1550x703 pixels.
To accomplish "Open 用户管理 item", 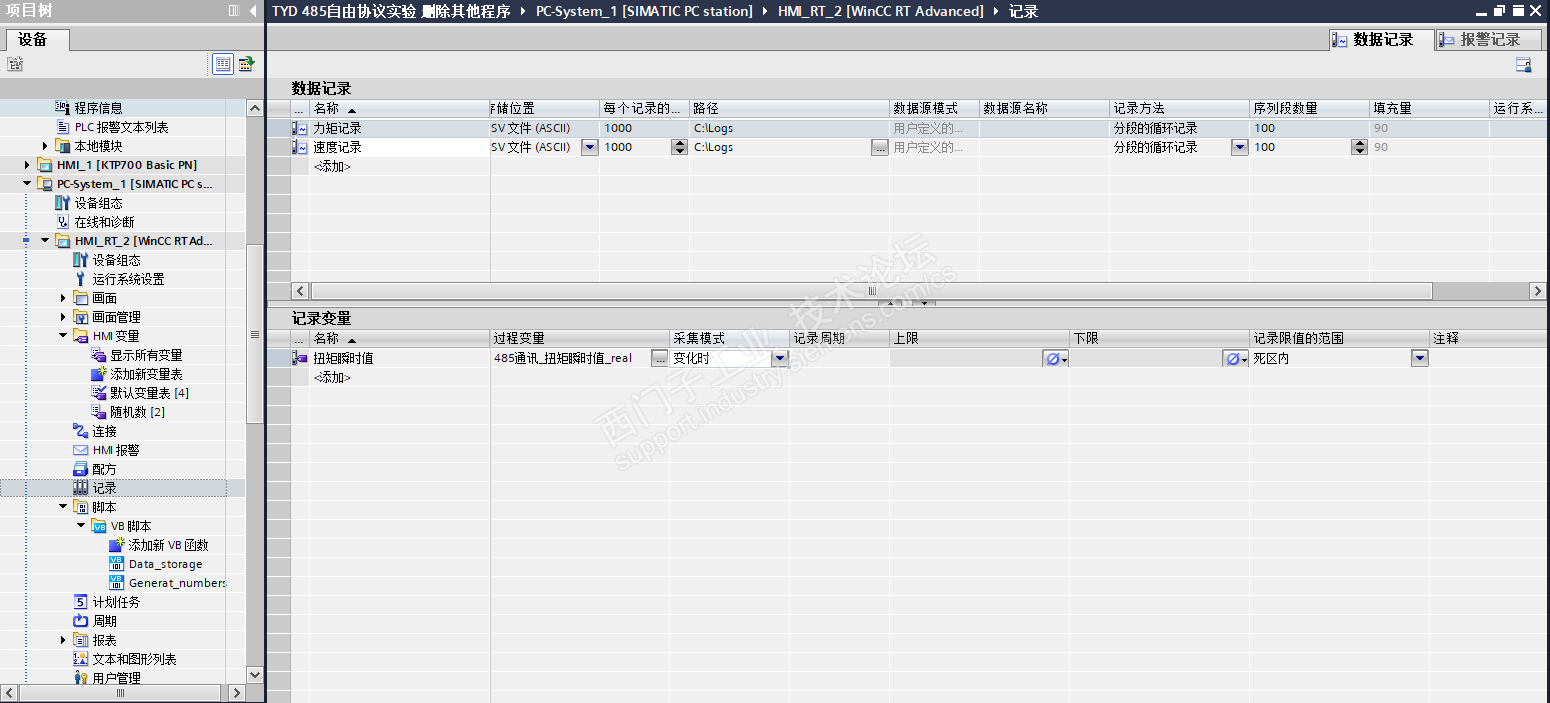I will coord(116,678).
